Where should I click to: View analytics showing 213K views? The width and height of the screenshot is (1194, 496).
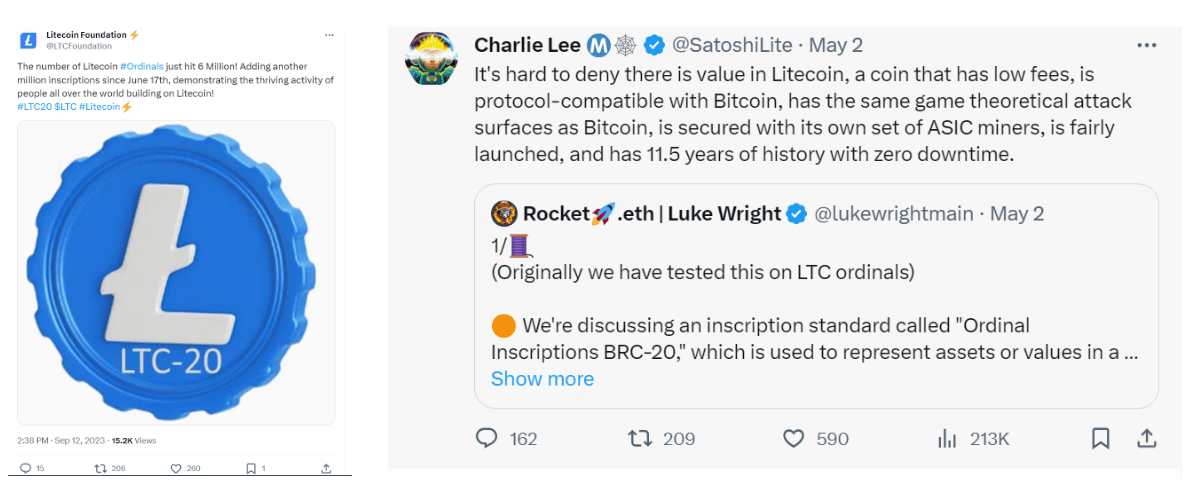(x=946, y=438)
